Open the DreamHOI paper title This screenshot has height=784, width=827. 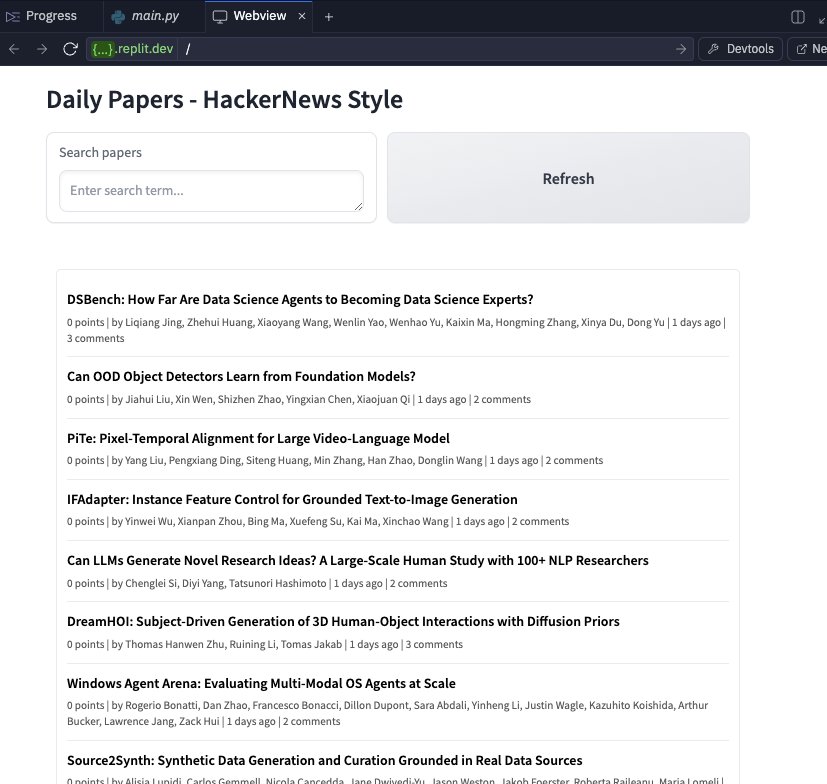343,622
